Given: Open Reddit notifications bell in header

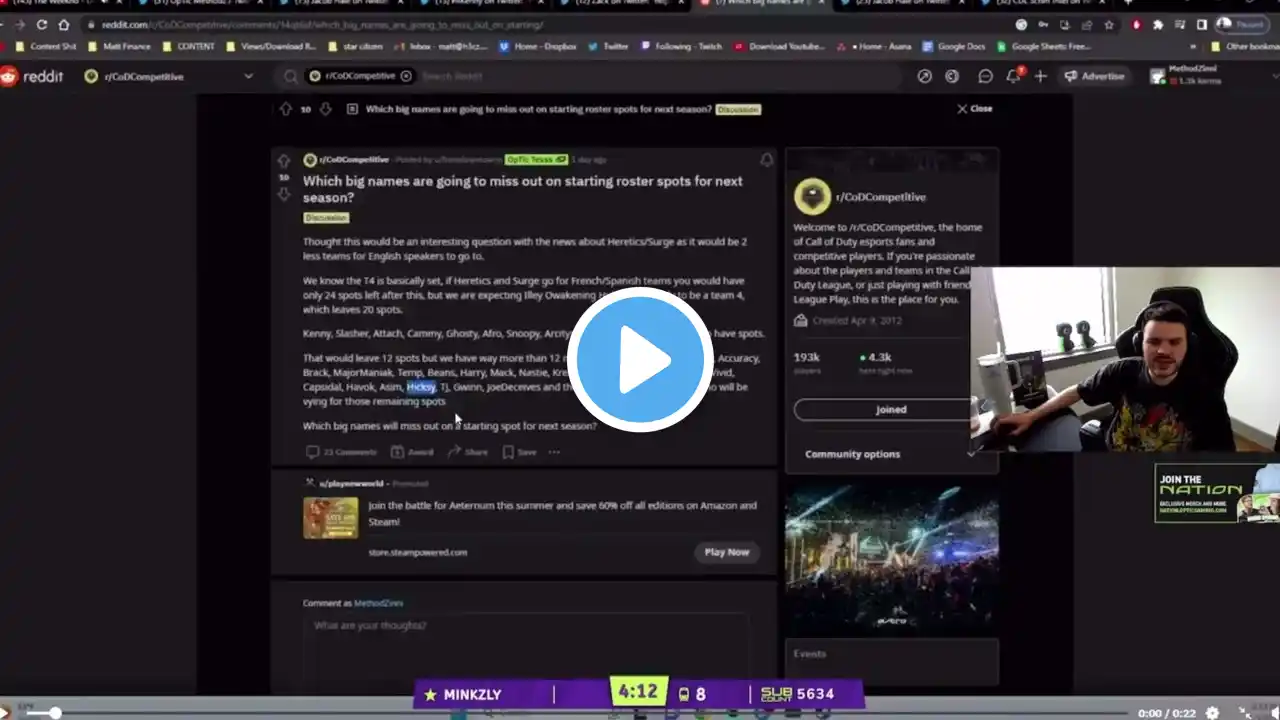Looking at the screenshot, I should (1013, 76).
